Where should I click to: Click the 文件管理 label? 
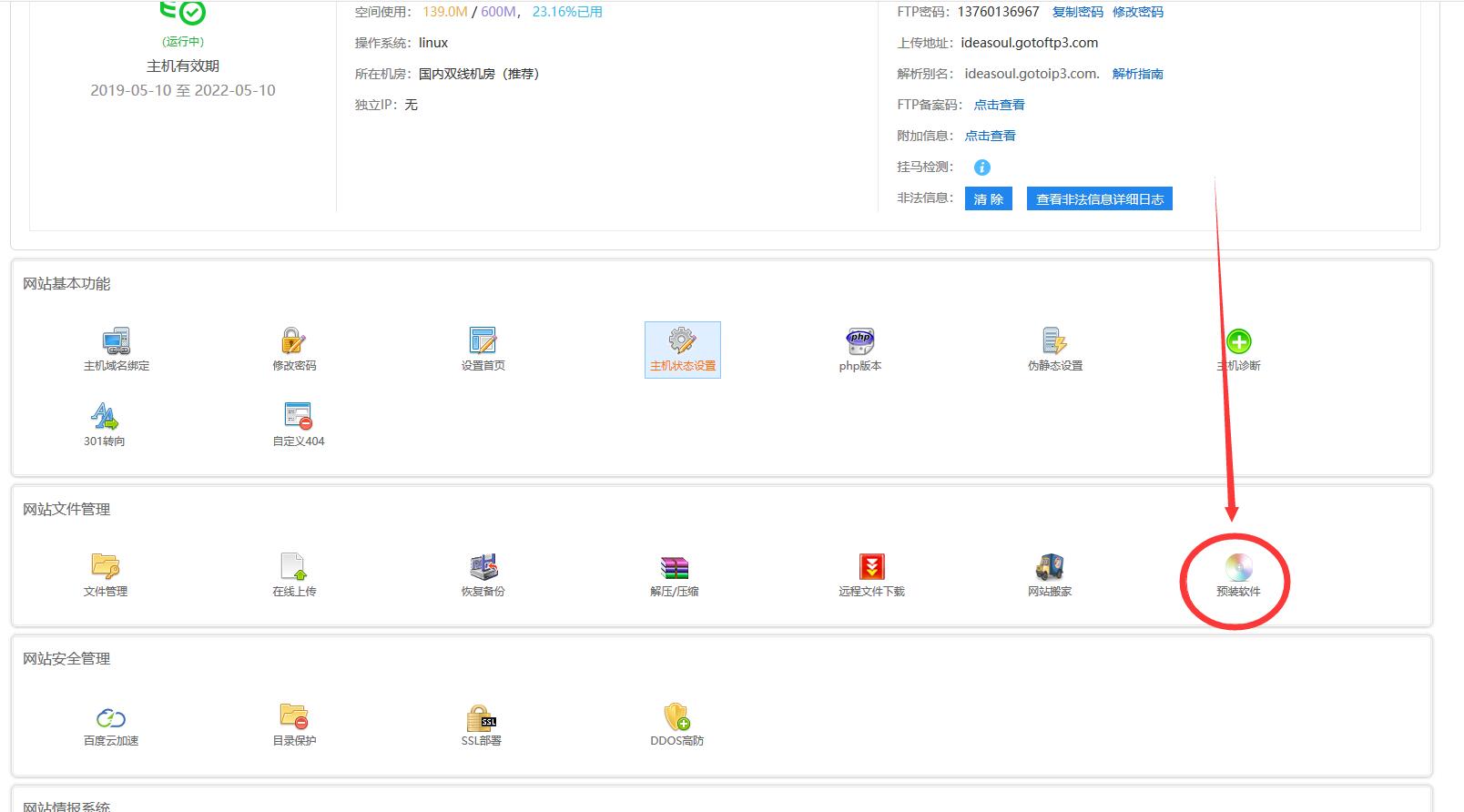pyautogui.click(x=106, y=592)
